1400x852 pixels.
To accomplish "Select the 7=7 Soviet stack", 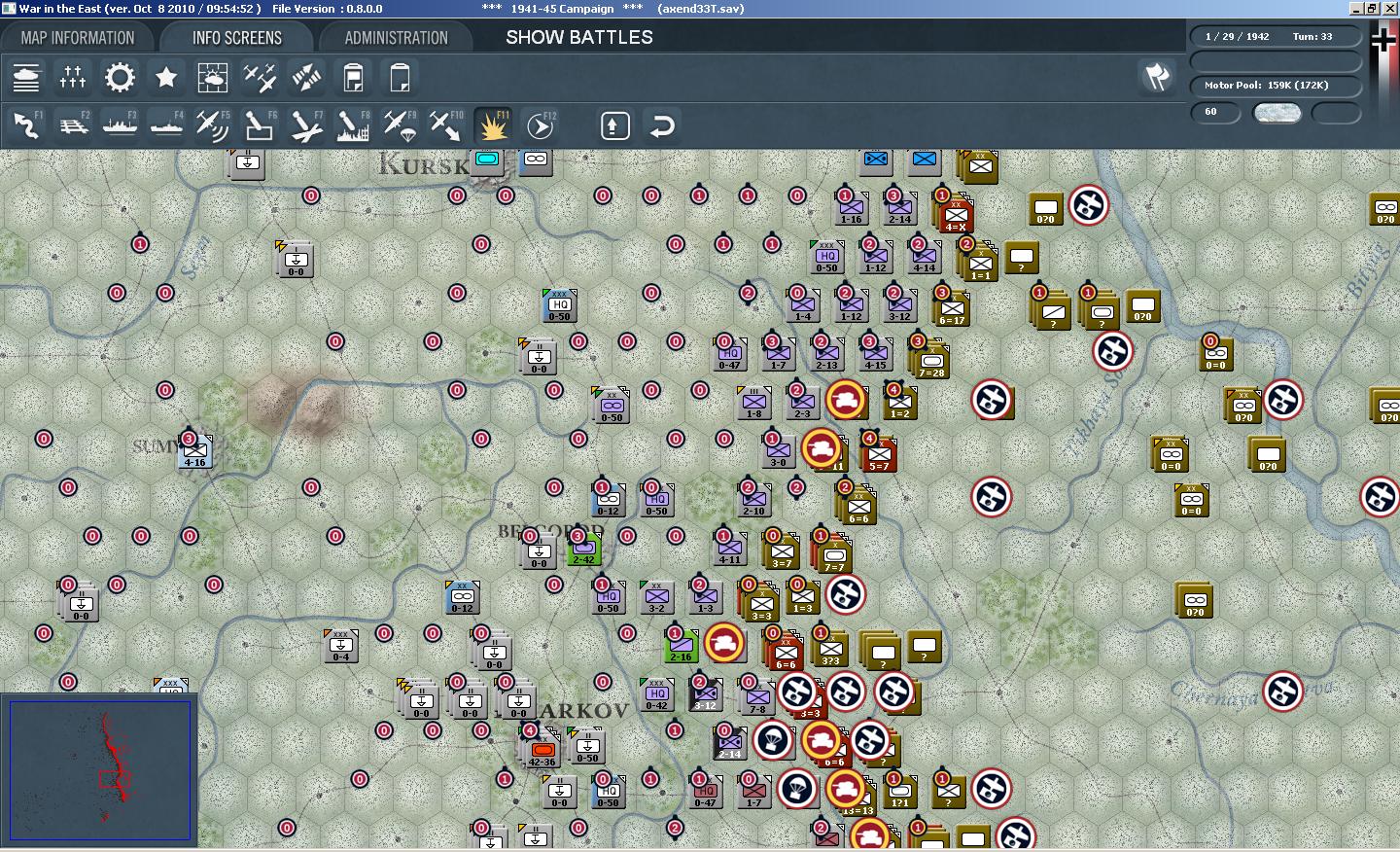I will click(x=834, y=555).
